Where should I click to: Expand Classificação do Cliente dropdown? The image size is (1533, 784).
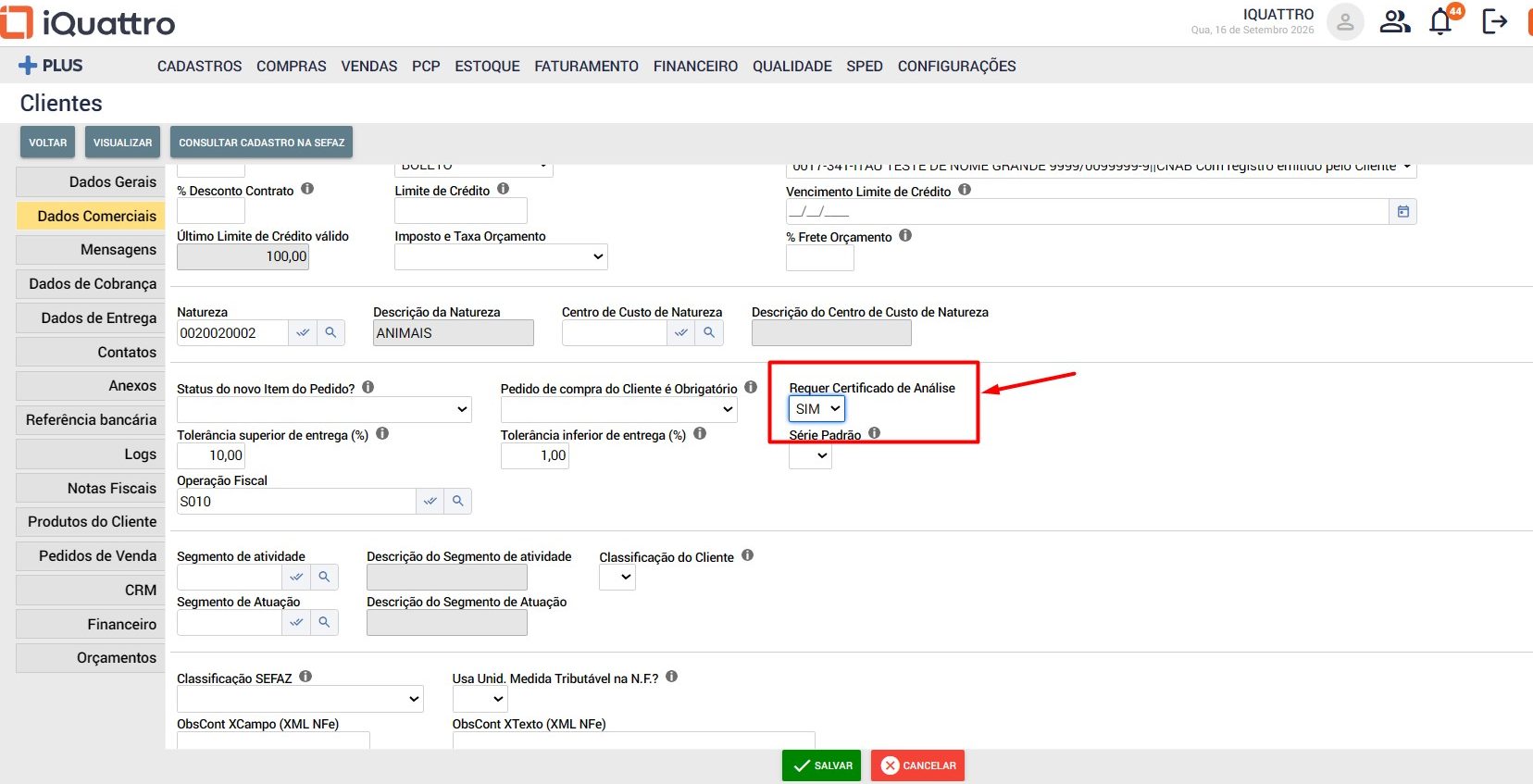point(617,577)
